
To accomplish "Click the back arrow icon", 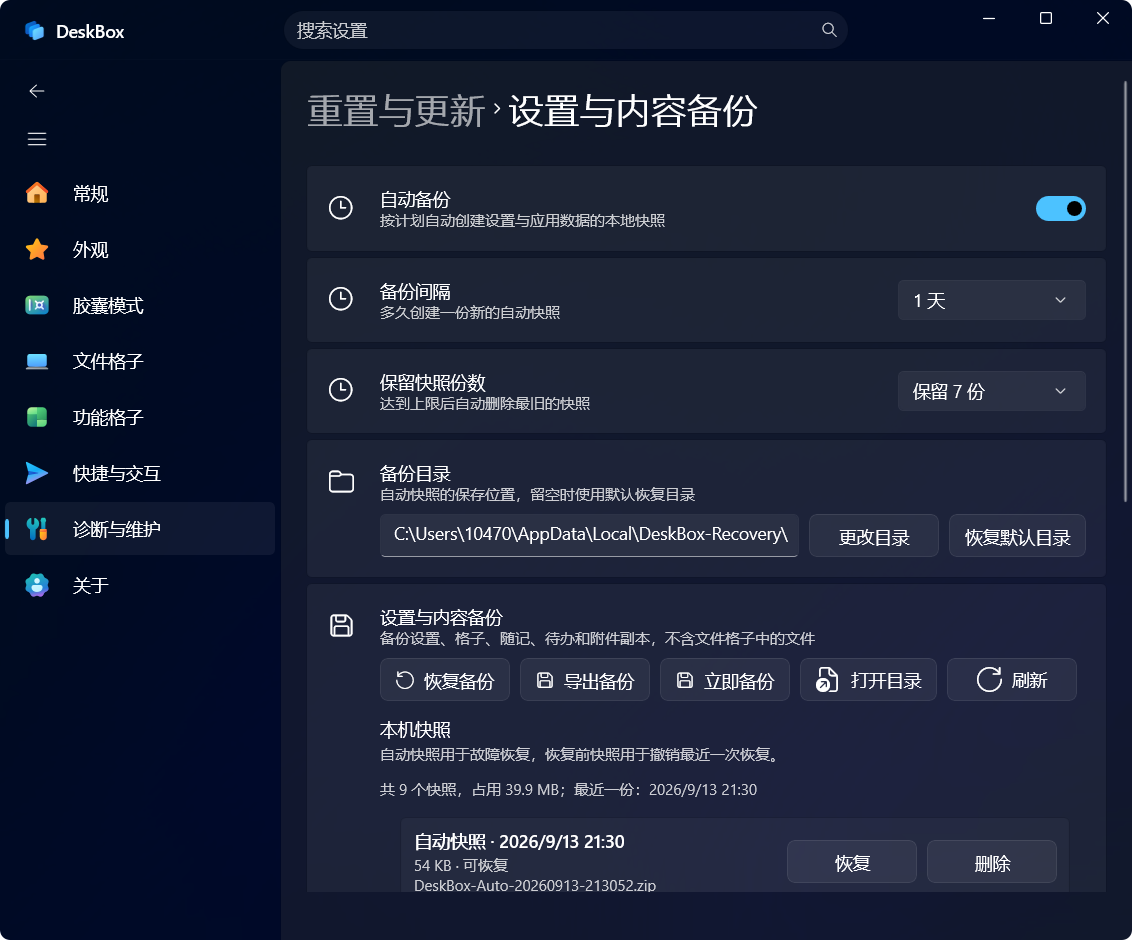I will click(x=37, y=91).
